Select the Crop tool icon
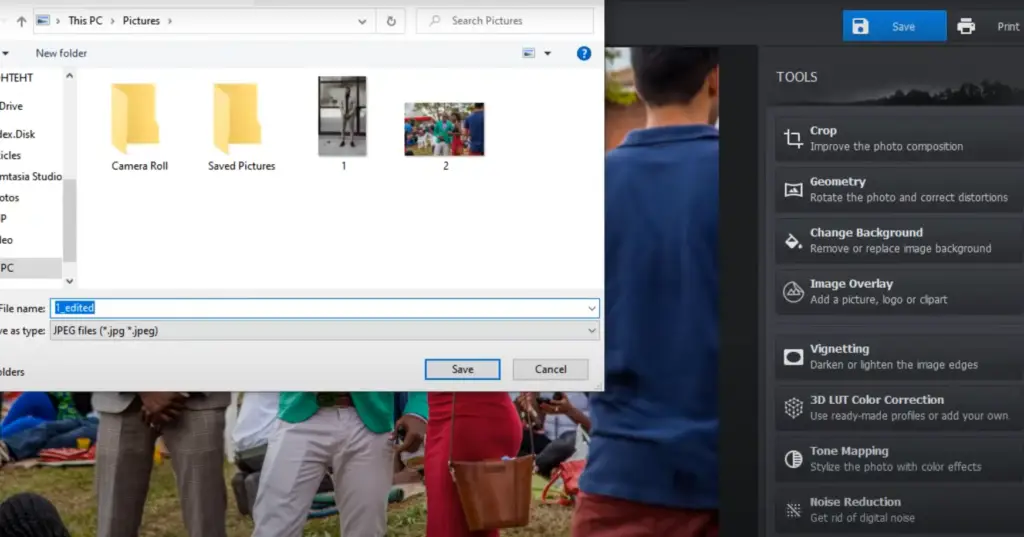1024x537 pixels. [x=793, y=139]
